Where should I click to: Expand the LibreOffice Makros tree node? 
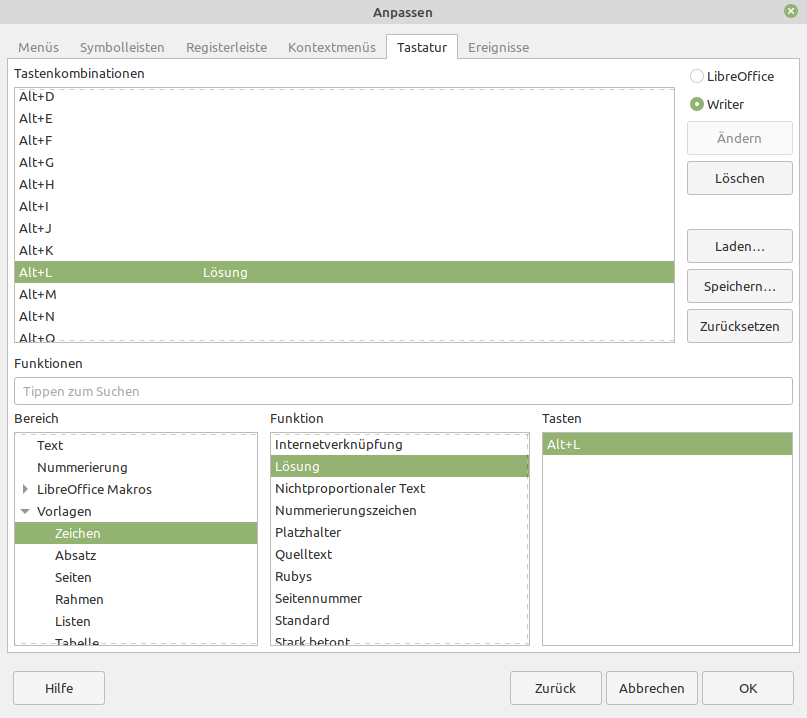point(26,490)
